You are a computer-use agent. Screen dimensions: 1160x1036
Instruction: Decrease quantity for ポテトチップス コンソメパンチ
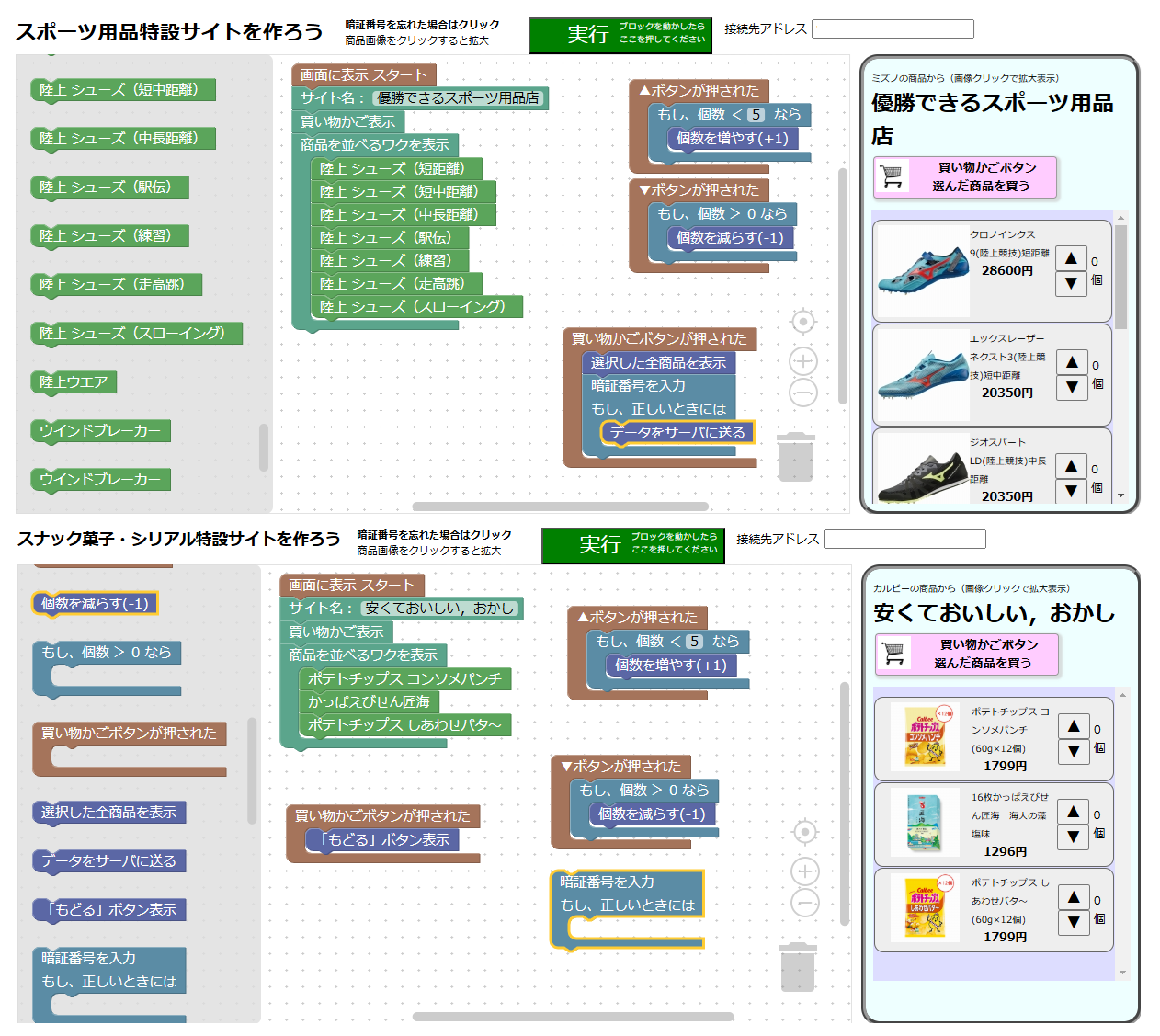(1074, 751)
